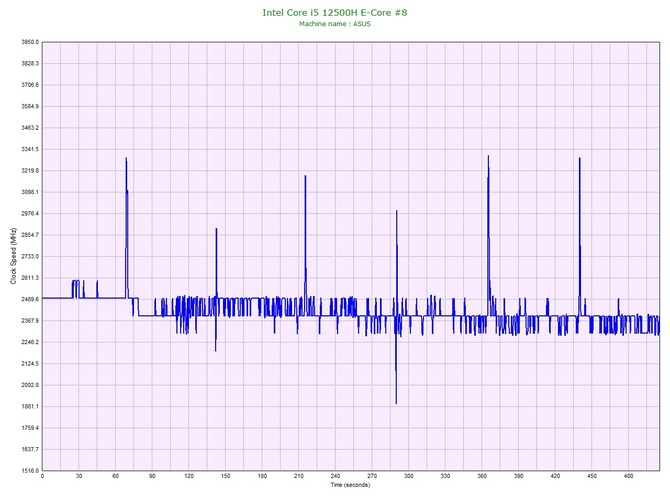Select the 3341.5 y-axis label

[30, 149]
